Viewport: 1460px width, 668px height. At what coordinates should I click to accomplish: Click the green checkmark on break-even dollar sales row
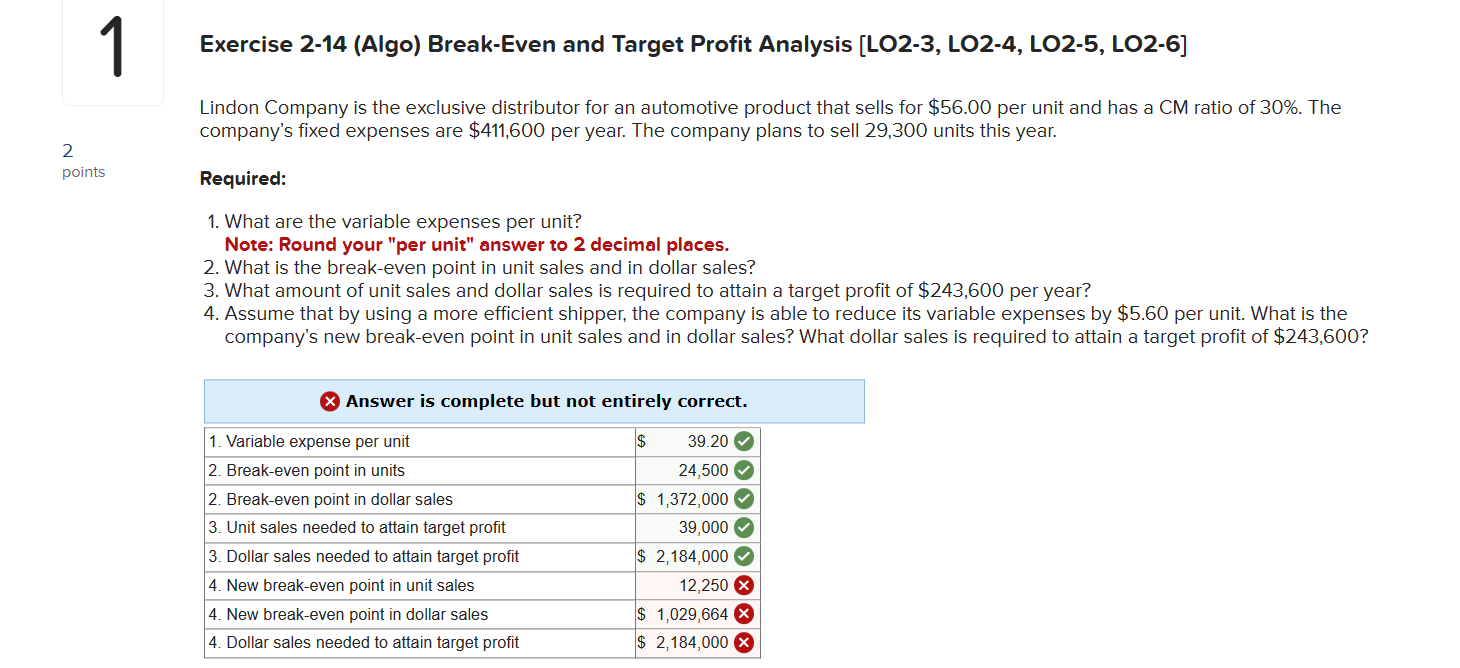(744, 499)
